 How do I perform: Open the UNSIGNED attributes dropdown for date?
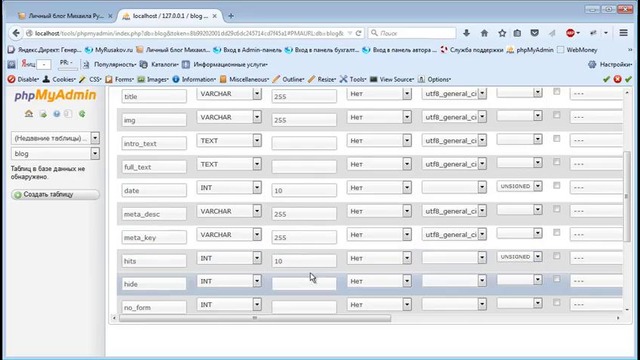click(x=519, y=186)
